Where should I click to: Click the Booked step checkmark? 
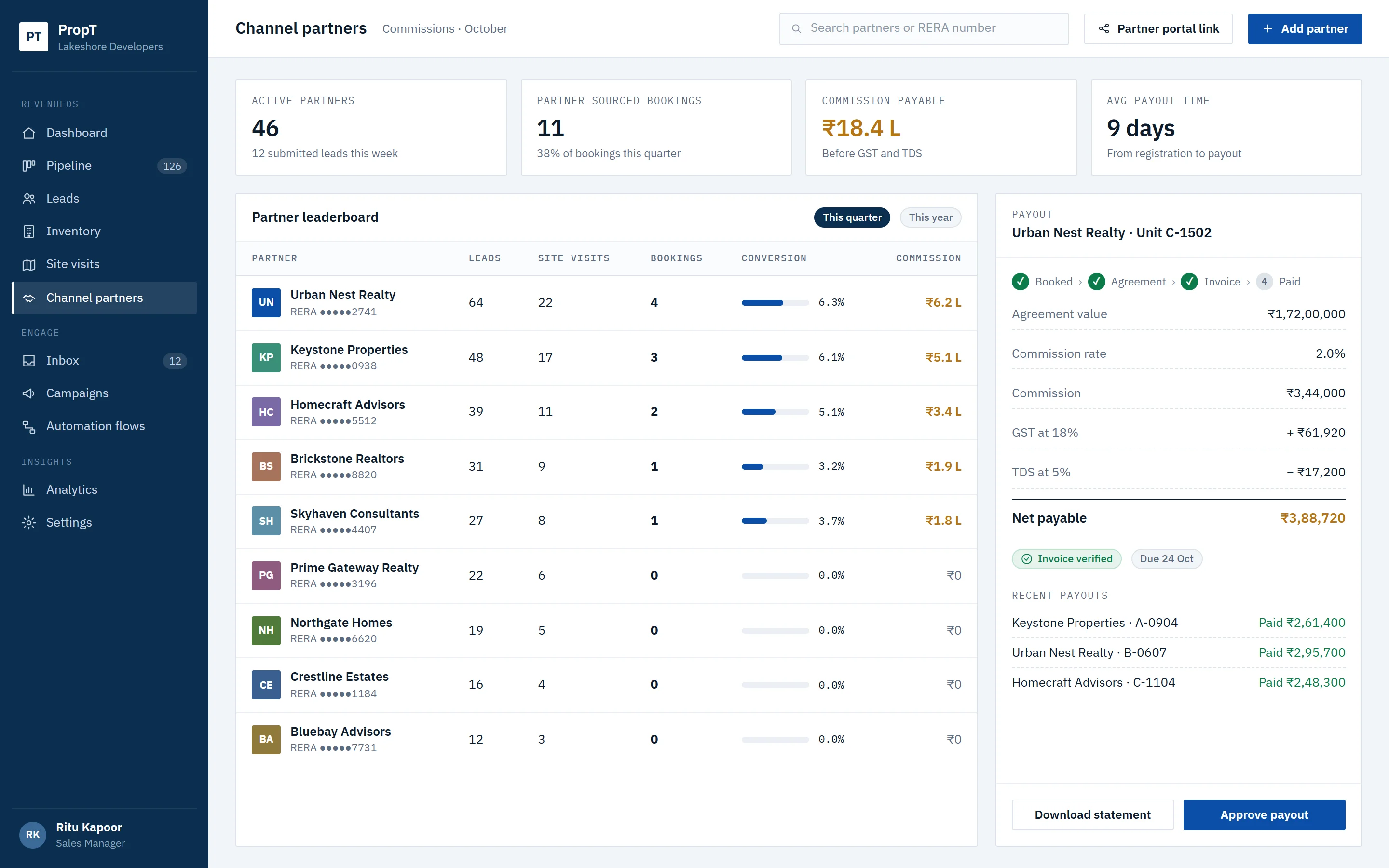1021,281
